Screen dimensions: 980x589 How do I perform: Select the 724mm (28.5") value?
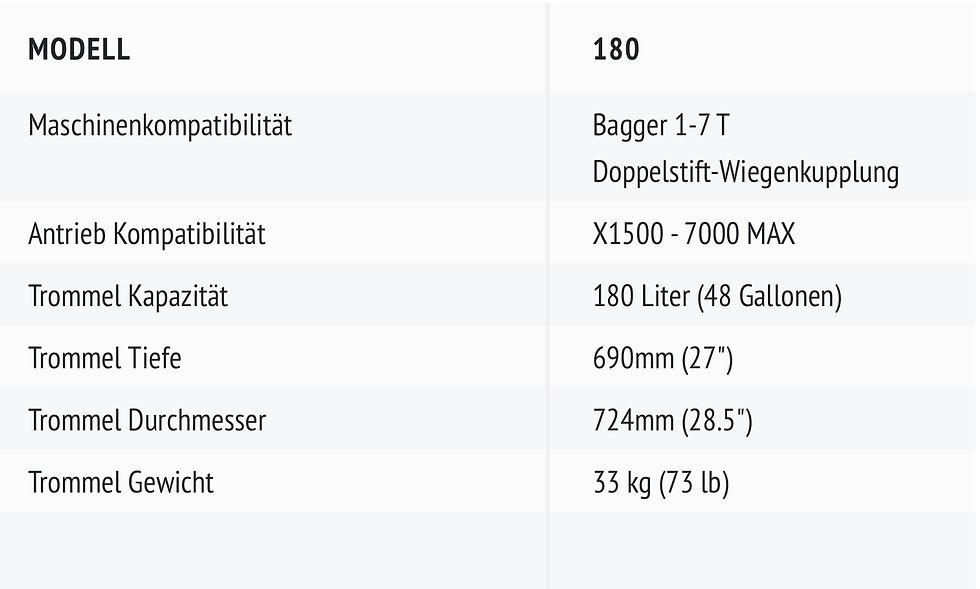point(673,420)
